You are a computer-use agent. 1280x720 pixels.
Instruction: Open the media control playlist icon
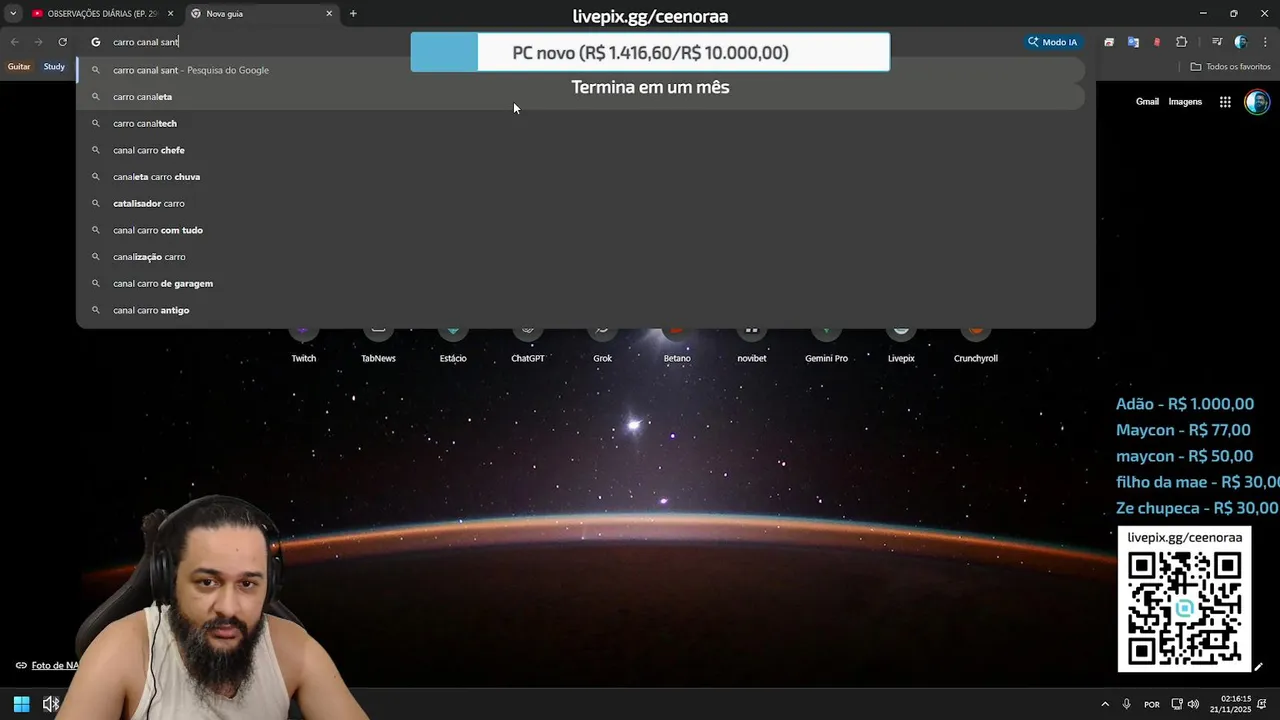(x=1217, y=42)
